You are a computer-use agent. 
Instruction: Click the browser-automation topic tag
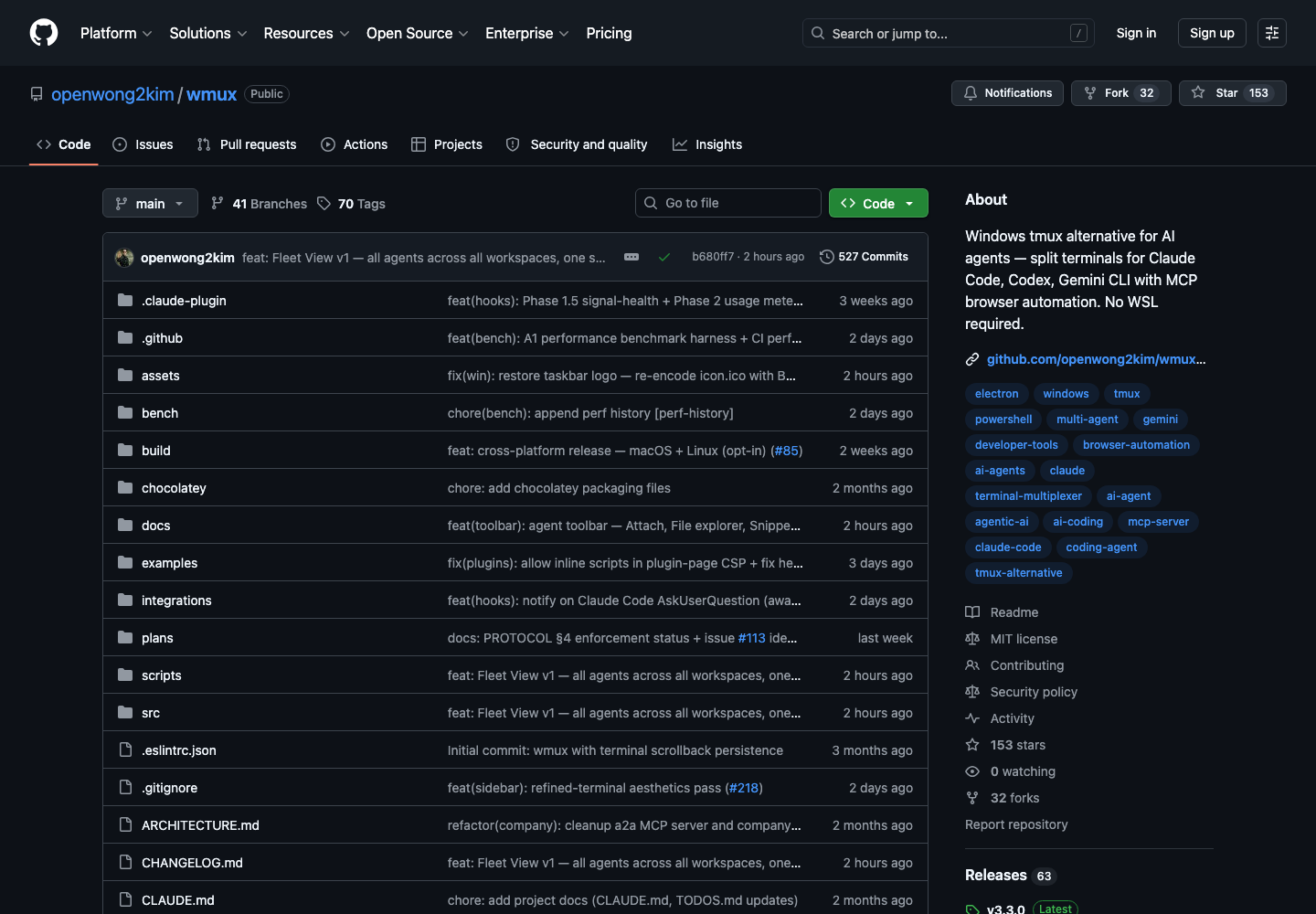click(x=1136, y=445)
